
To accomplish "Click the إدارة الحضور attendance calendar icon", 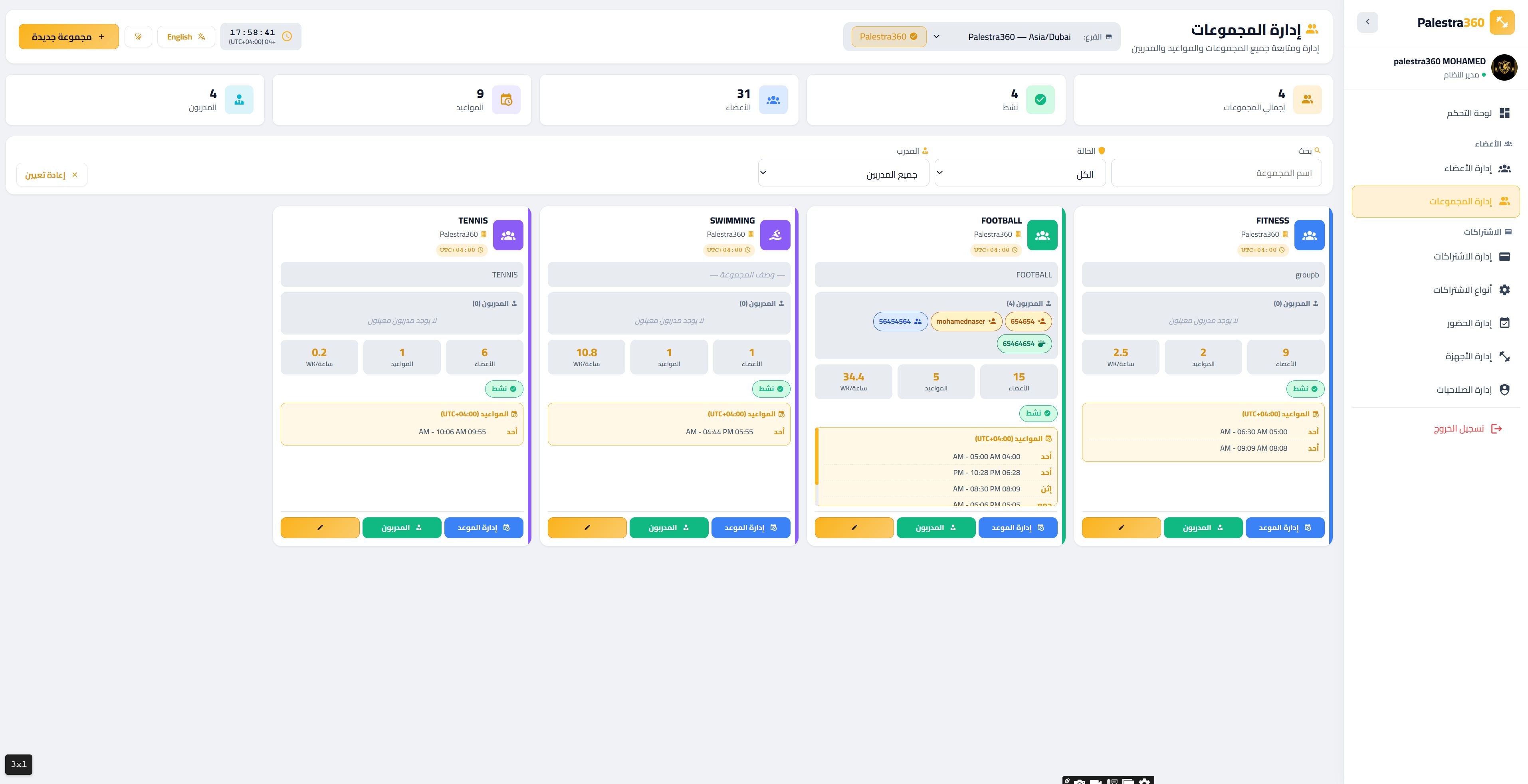I will [x=1504, y=323].
